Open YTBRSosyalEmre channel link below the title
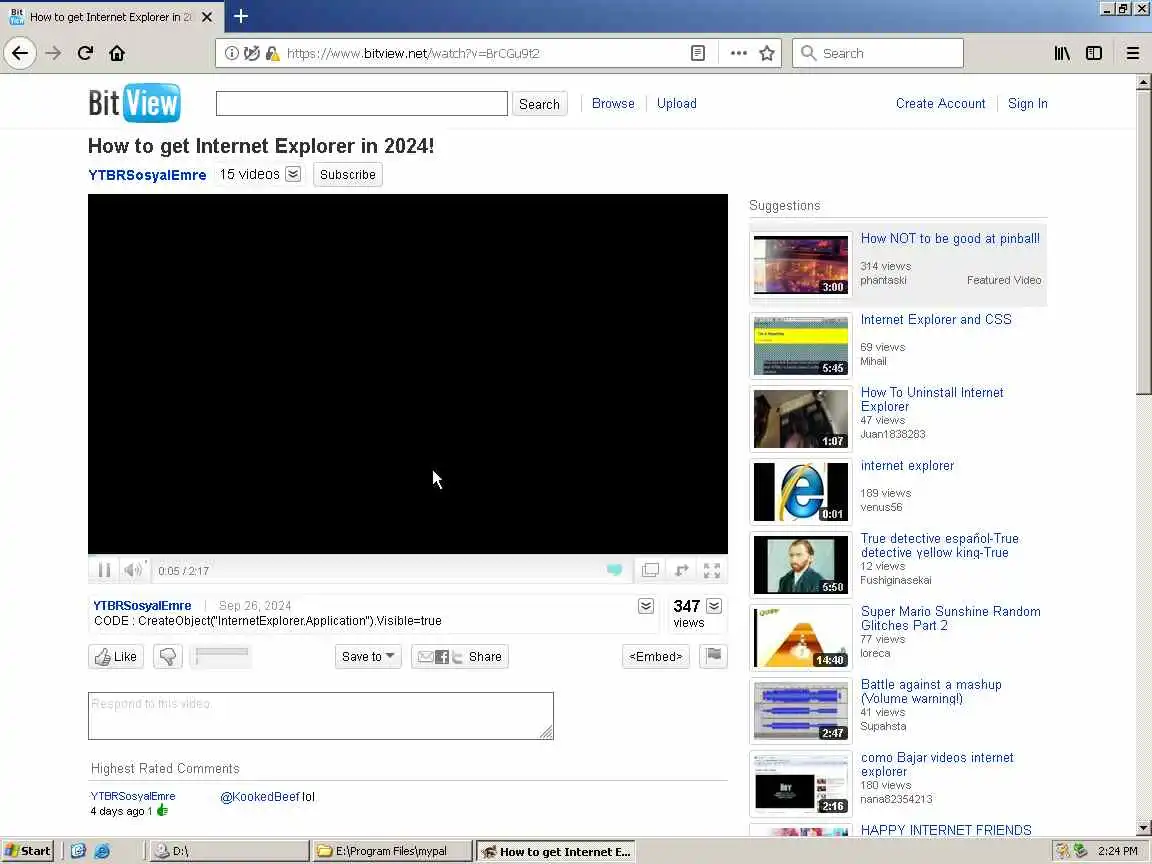Screen dimensions: 1152x864 pos(147,175)
